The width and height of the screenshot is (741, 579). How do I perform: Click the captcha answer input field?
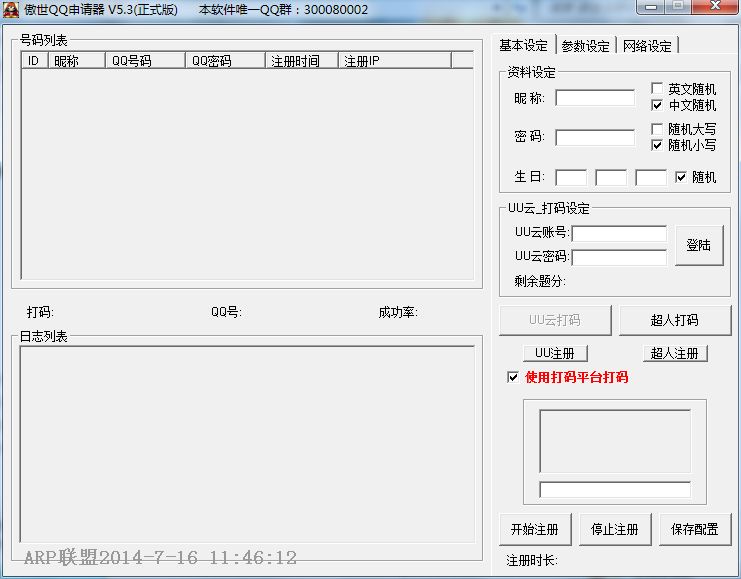[x=615, y=490]
